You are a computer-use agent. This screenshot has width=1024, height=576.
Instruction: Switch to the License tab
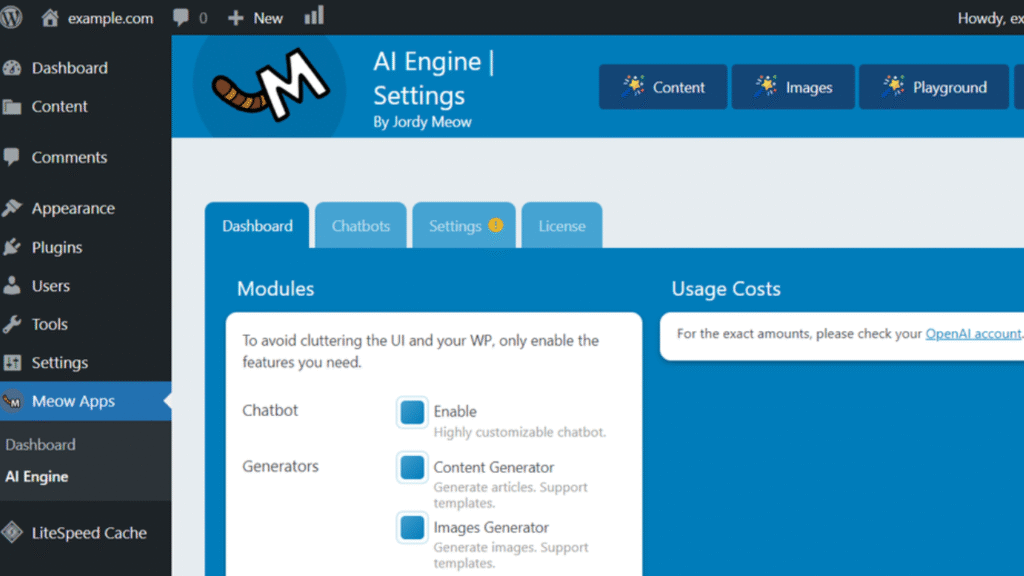(x=562, y=225)
